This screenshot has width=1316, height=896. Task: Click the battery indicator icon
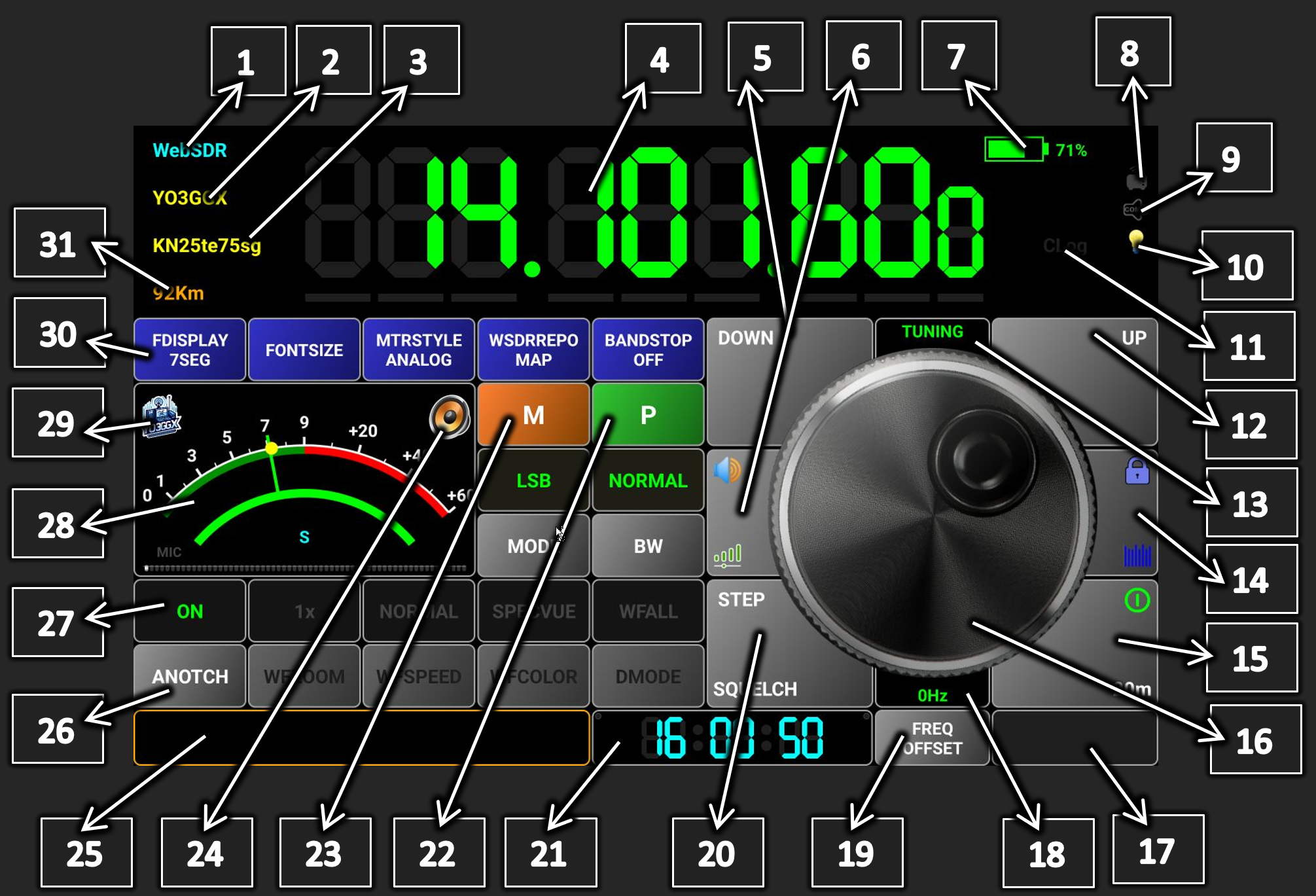(1015, 149)
